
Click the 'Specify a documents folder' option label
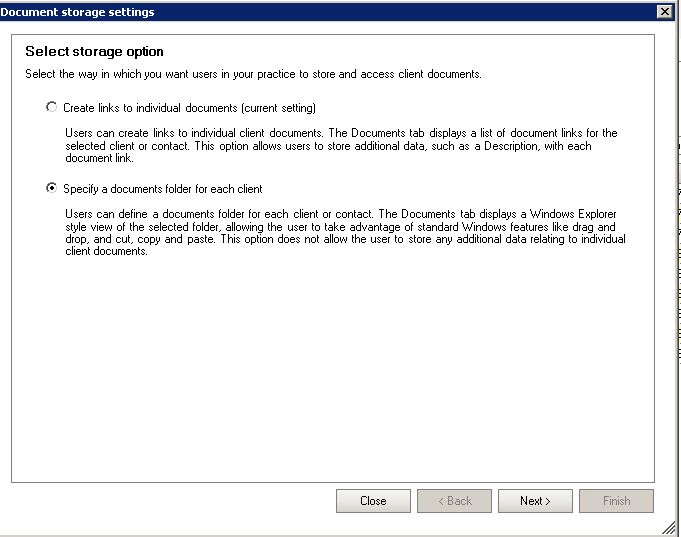coord(162,188)
